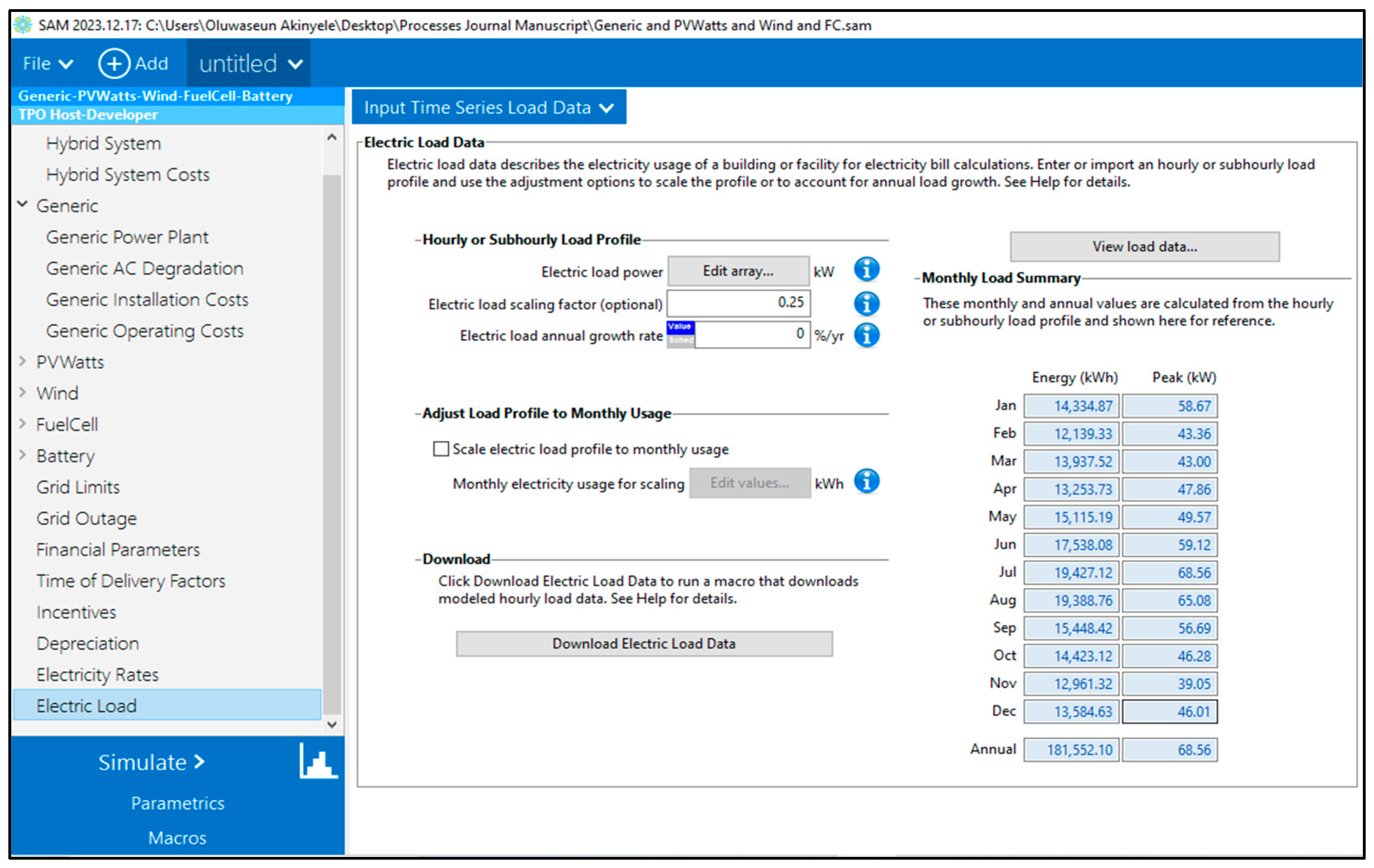The height and width of the screenshot is (868, 1374).
Task: Open the untitled case dropdown
Action: coord(249,63)
